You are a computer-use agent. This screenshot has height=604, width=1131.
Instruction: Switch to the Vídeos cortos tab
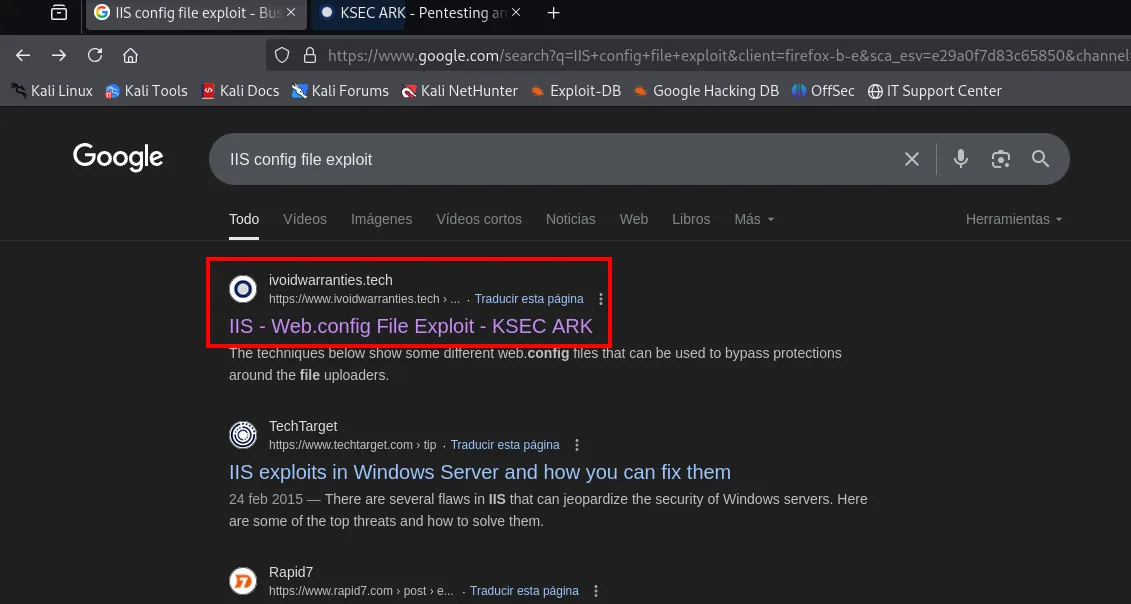pos(479,219)
